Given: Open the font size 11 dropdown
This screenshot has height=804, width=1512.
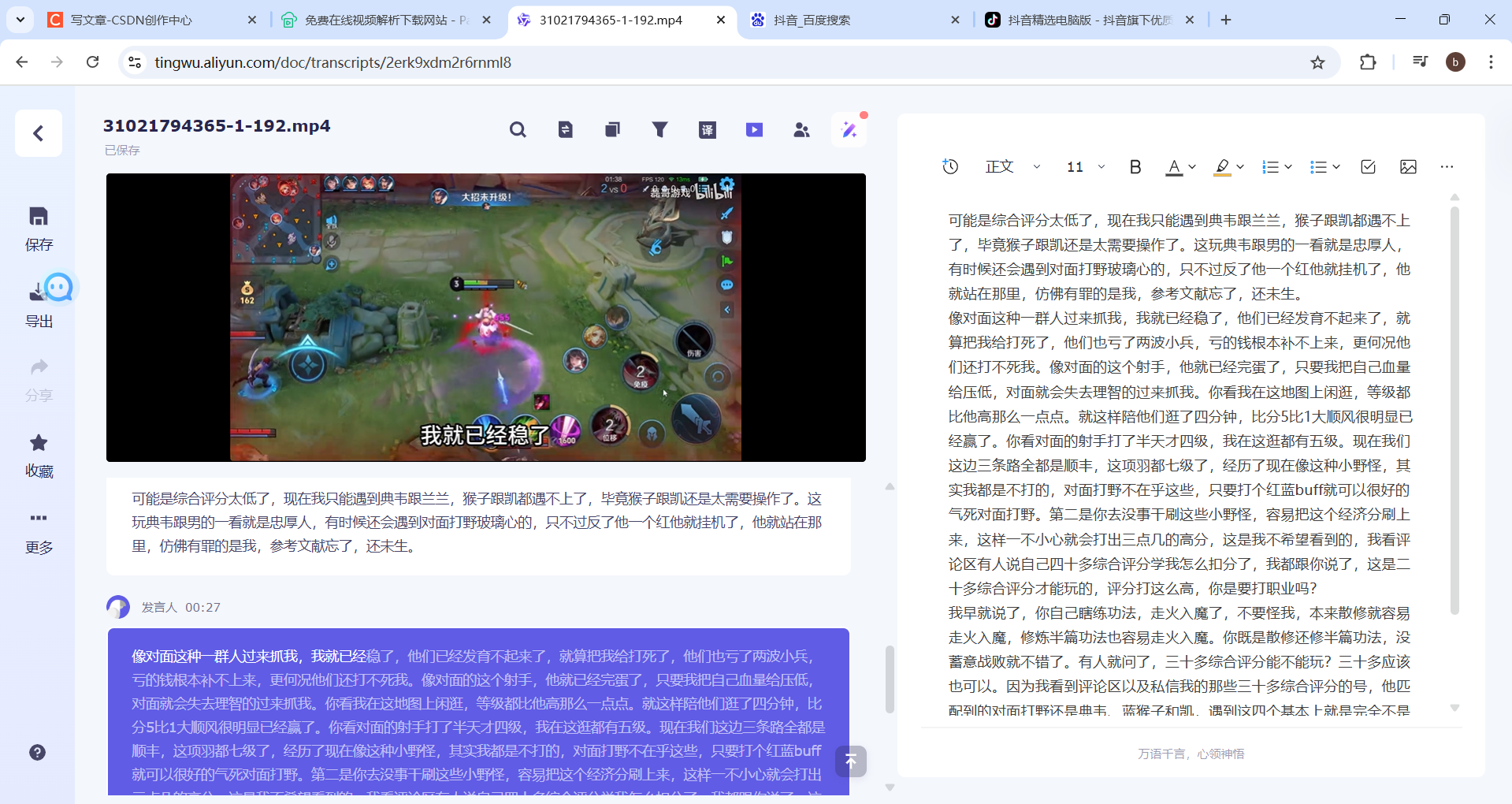Looking at the screenshot, I should click(x=1086, y=166).
